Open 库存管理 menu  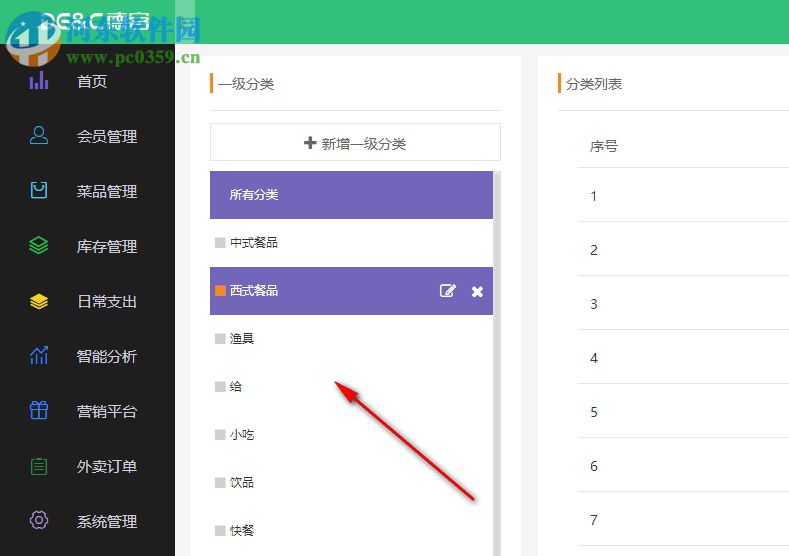(x=107, y=247)
